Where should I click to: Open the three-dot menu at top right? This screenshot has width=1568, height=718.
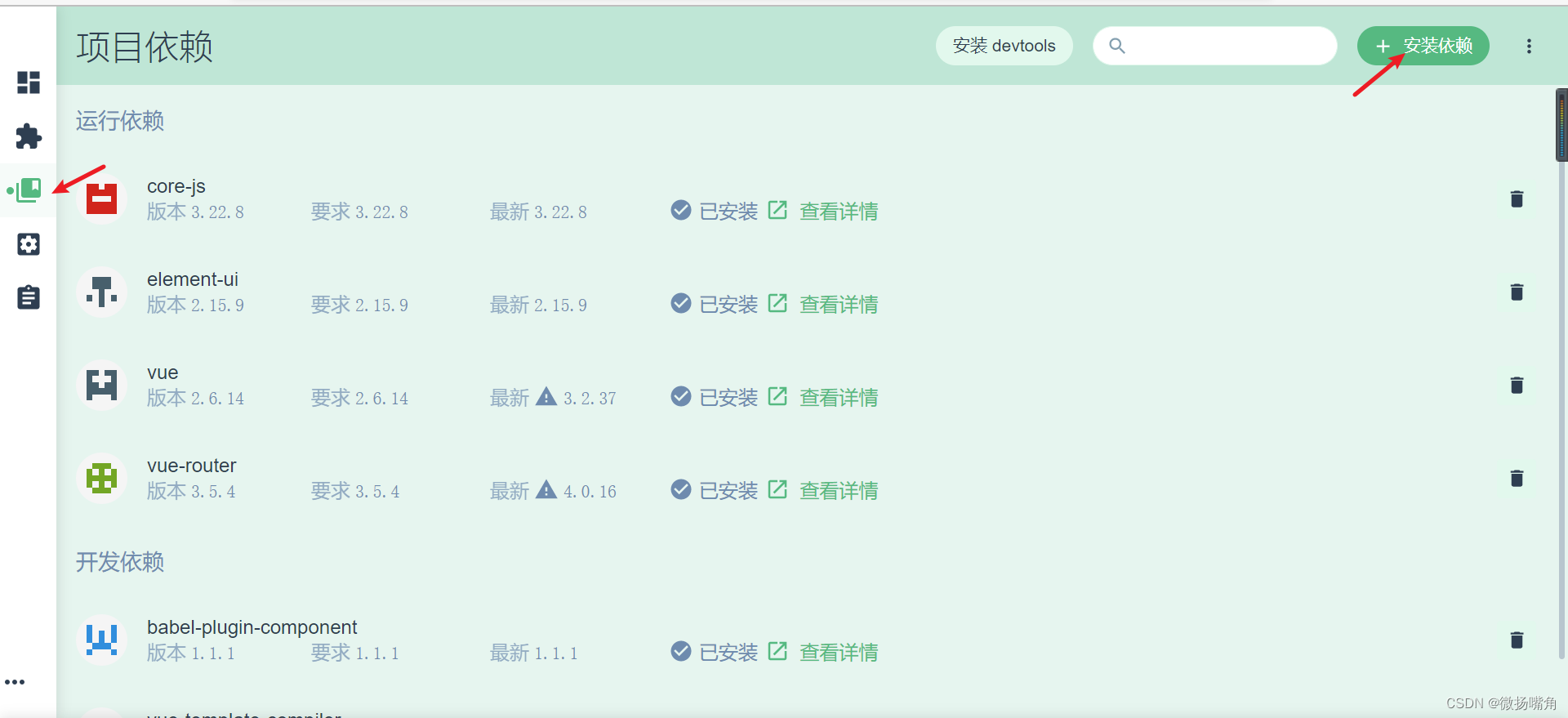(1529, 46)
